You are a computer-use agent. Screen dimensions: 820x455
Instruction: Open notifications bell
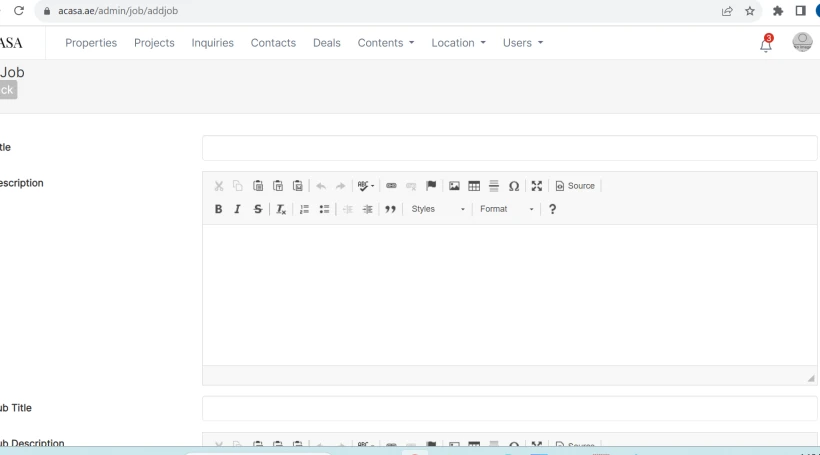pyautogui.click(x=766, y=43)
